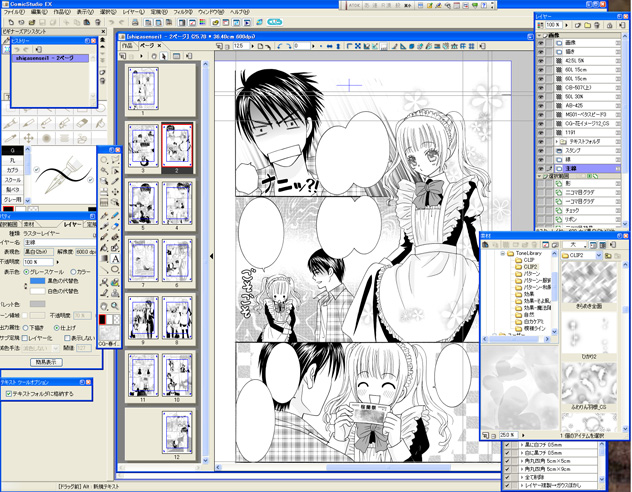Viewport: 632px width, 492px height.
Task: Open CLIP2 folder dropdown in materials panel
Action: 599,255
